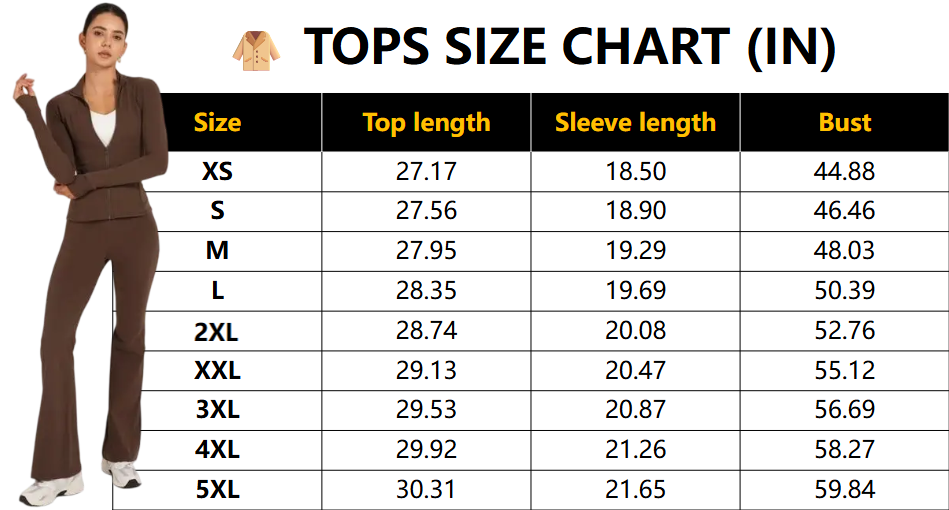Click the jacket icon beside the title
The height and width of the screenshot is (510, 949).
(x=256, y=48)
